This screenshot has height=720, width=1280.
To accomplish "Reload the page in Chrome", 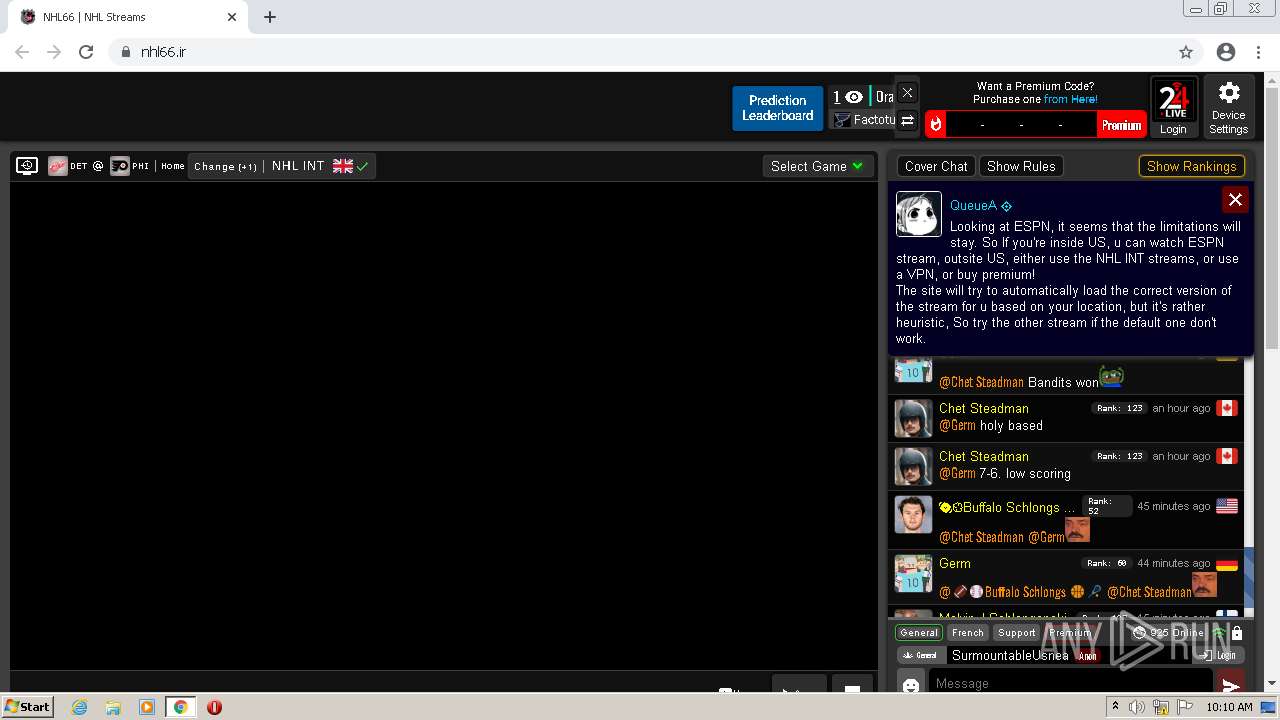I will click(86, 52).
